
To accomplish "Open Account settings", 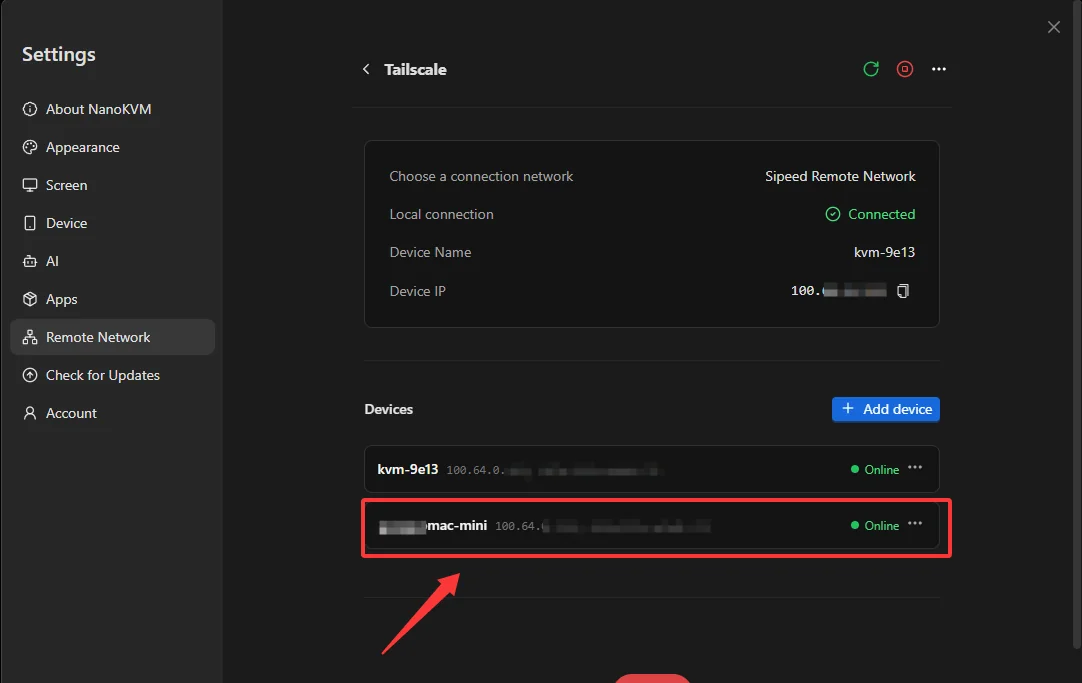I will tap(112, 413).
